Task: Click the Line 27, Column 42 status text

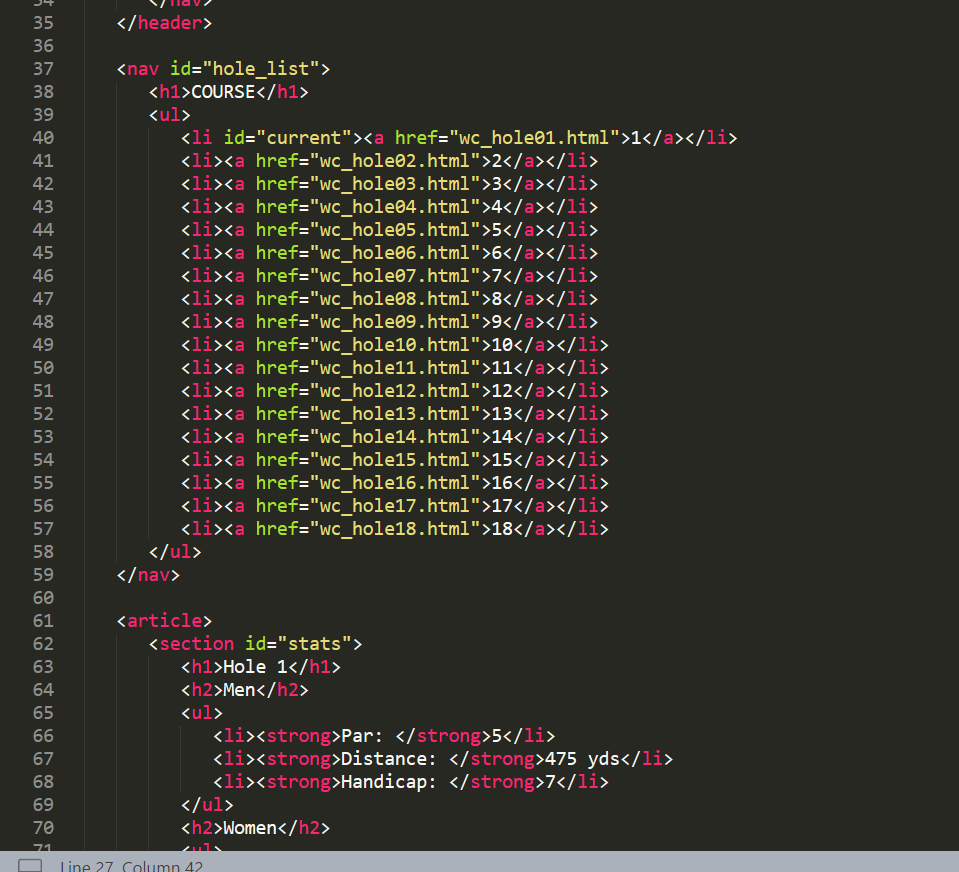Action: pyautogui.click(x=131, y=866)
